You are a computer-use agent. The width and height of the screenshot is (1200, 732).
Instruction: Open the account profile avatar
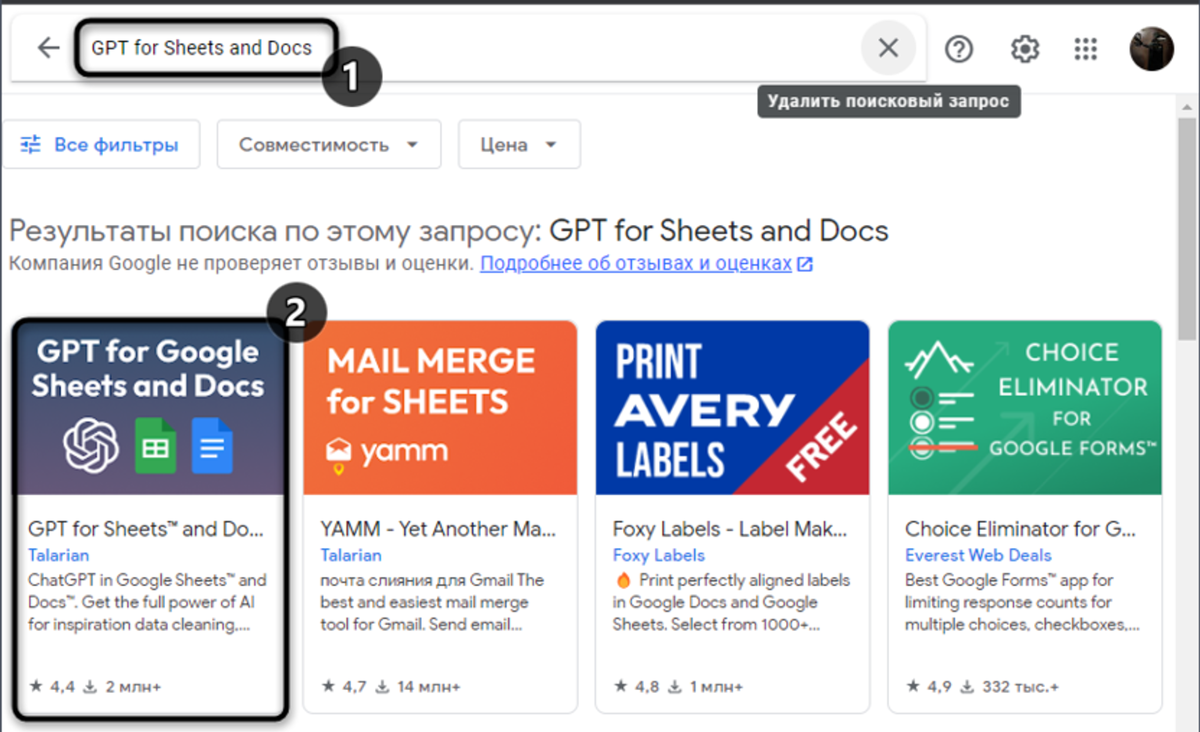pyautogui.click(x=1151, y=48)
